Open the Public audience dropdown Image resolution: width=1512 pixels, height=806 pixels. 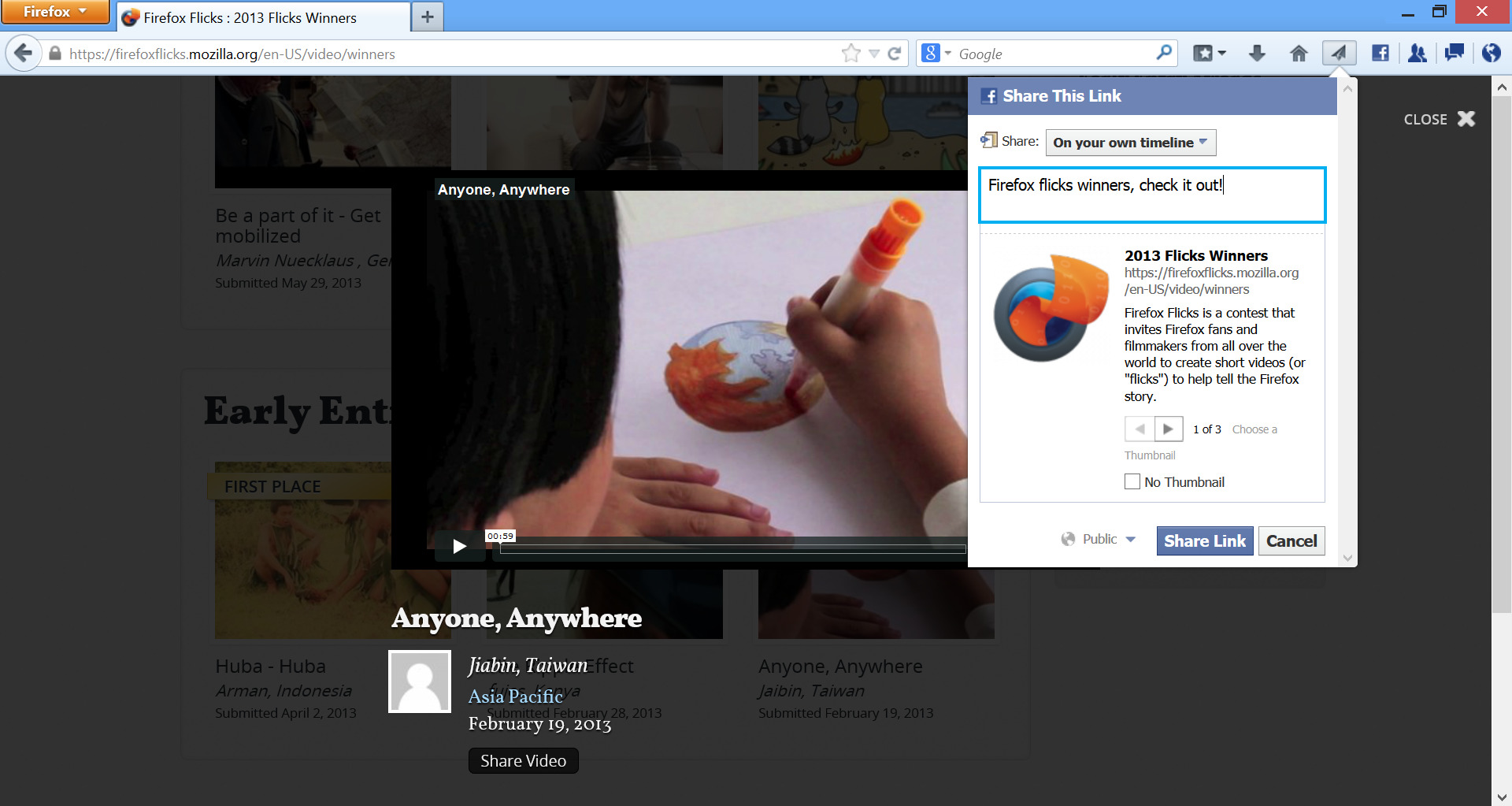[1099, 539]
